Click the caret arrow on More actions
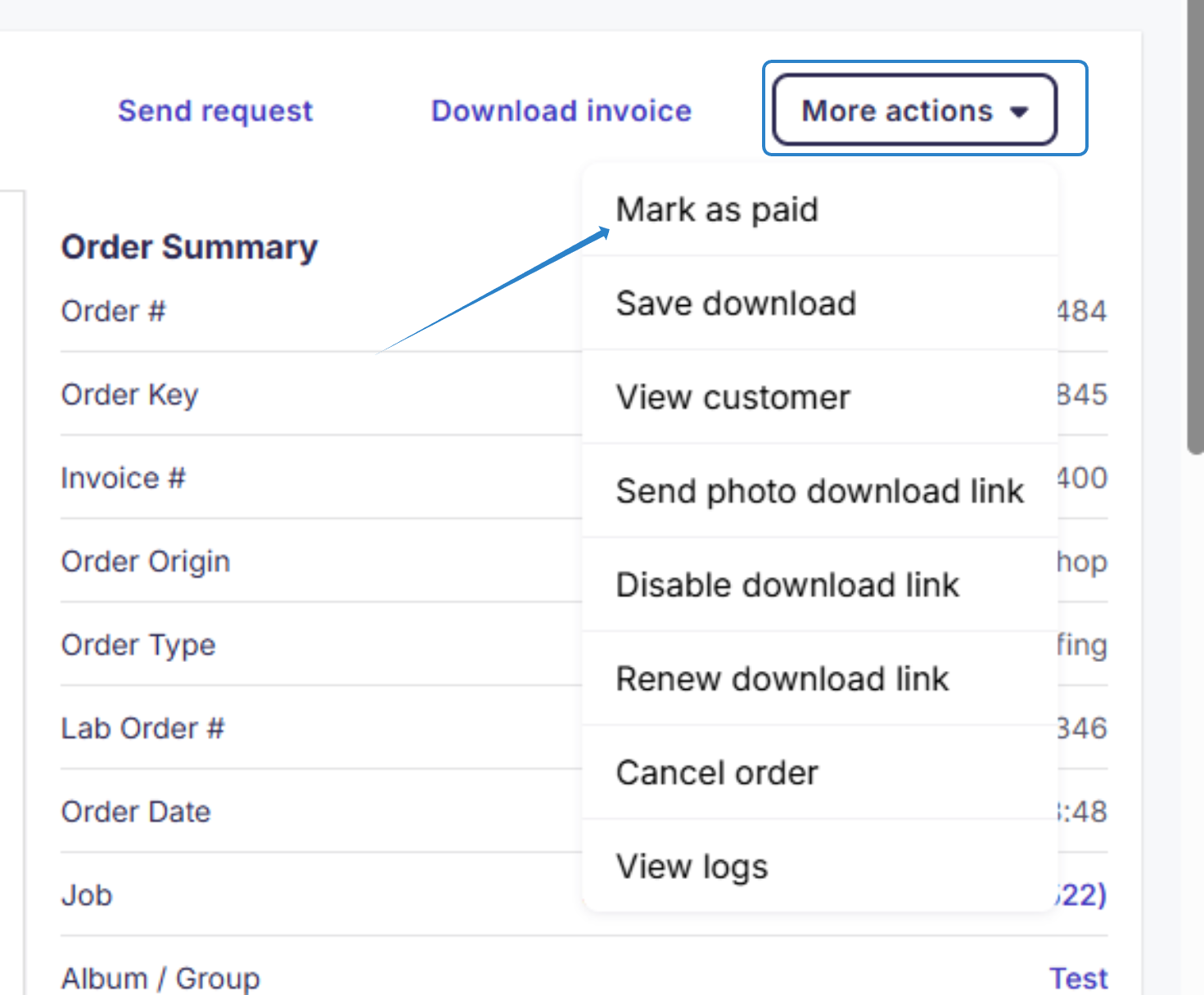The height and width of the screenshot is (995, 1204). click(1019, 112)
